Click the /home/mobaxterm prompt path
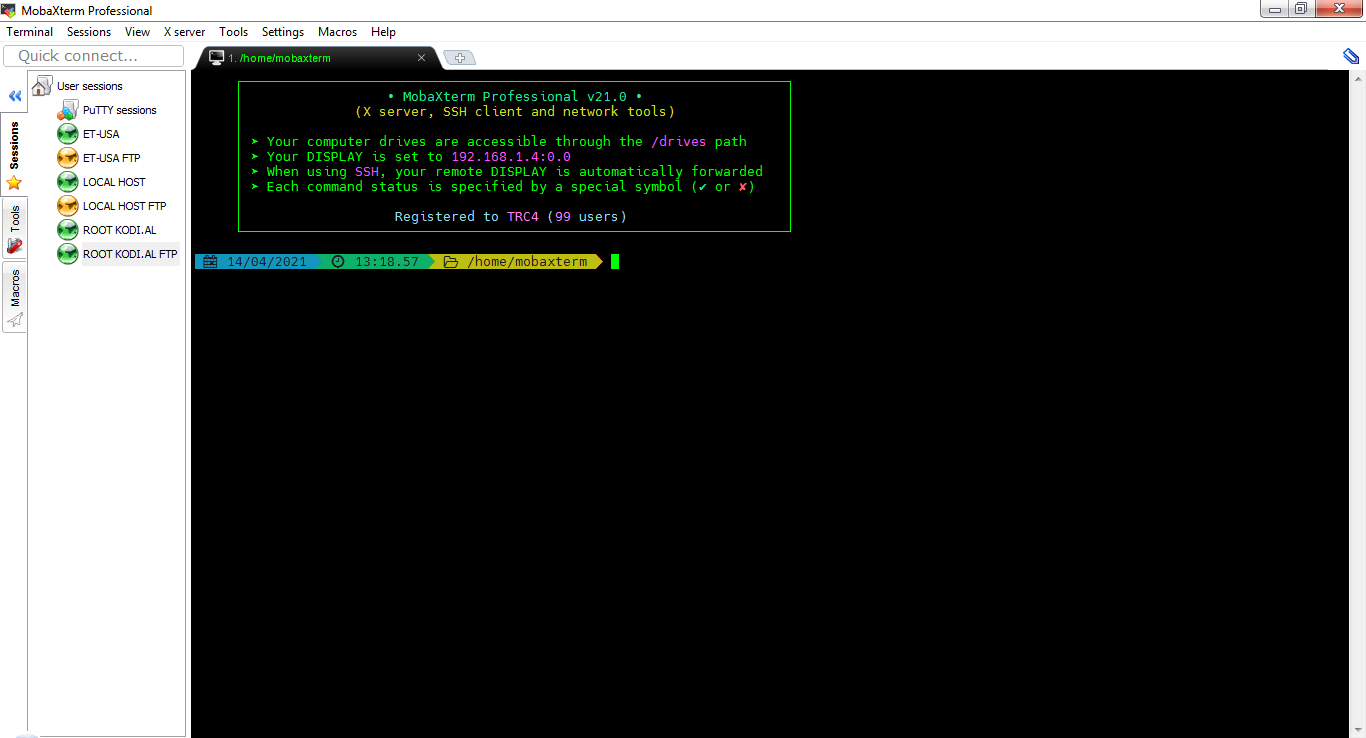The width and height of the screenshot is (1366, 738). click(x=527, y=262)
